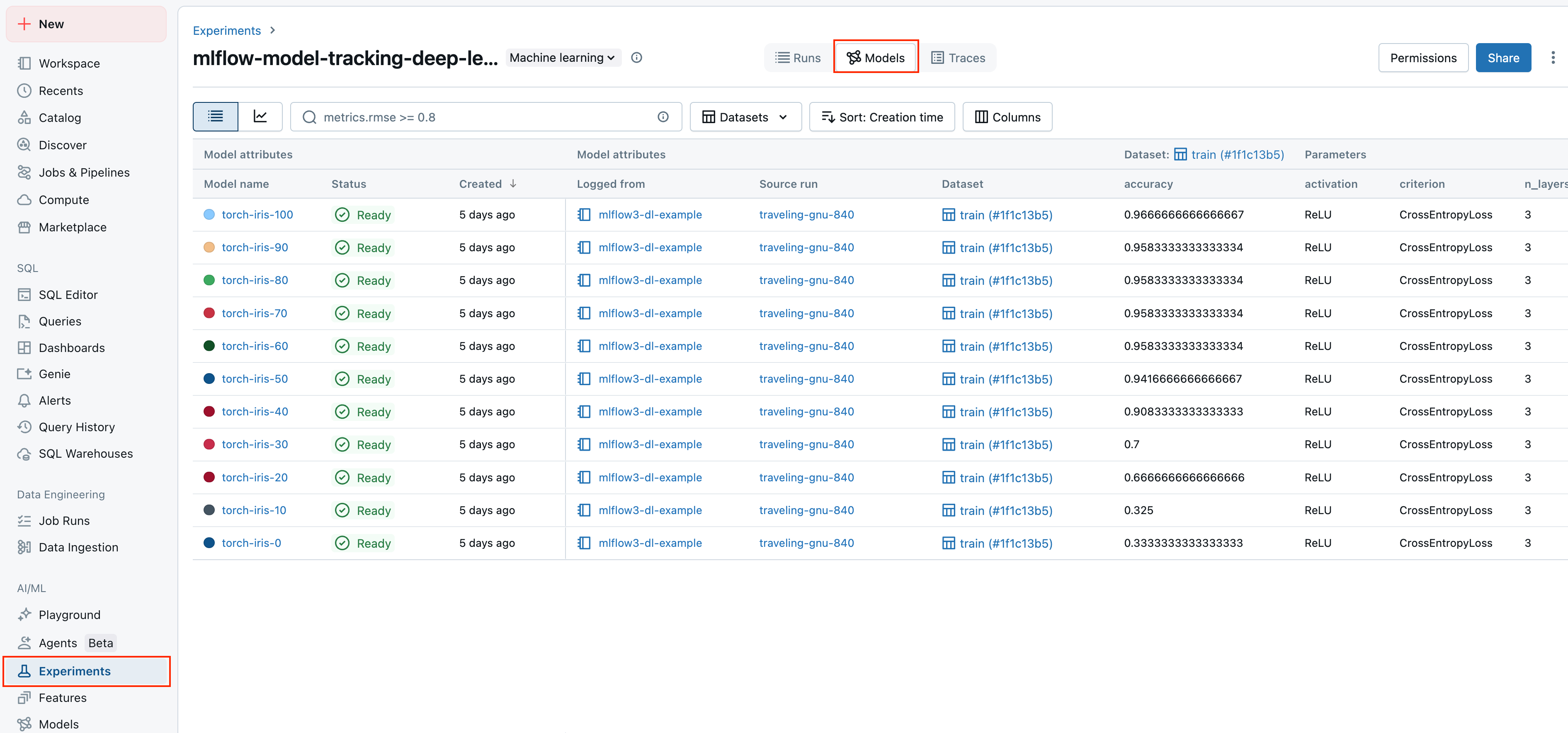Open Query History in sidebar
The height and width of the screenshot is (733, 1568).
click(77, 427)
